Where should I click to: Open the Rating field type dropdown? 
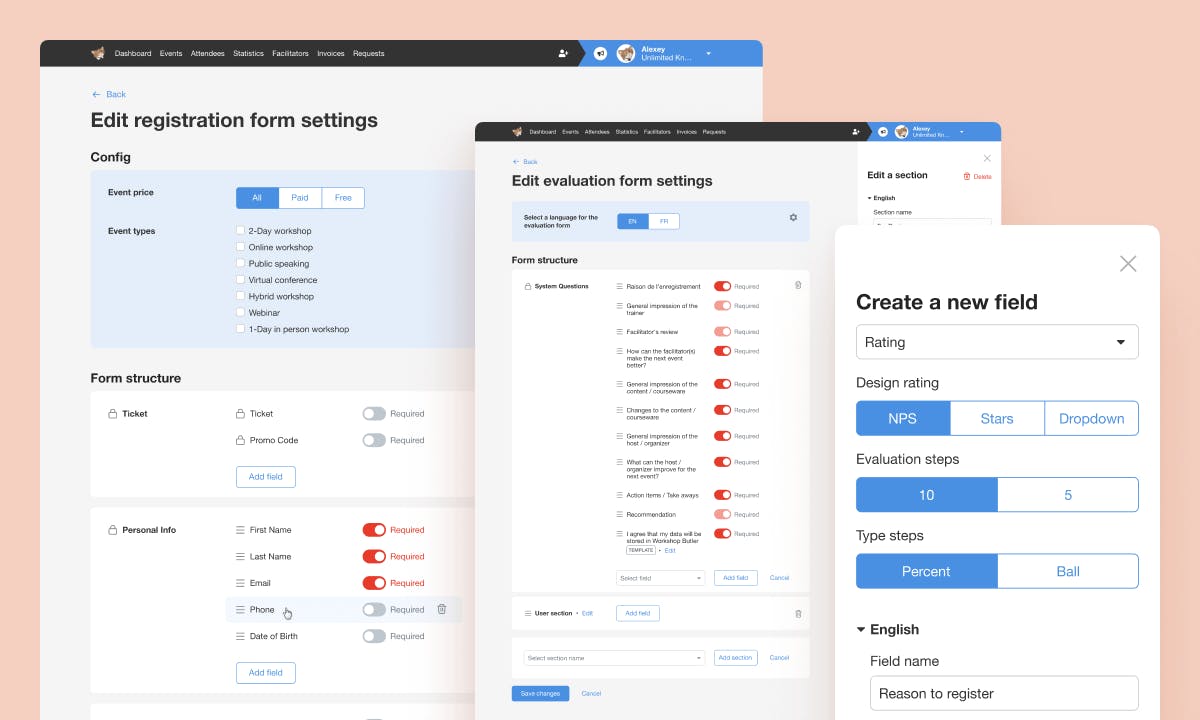tap(997, 342)
